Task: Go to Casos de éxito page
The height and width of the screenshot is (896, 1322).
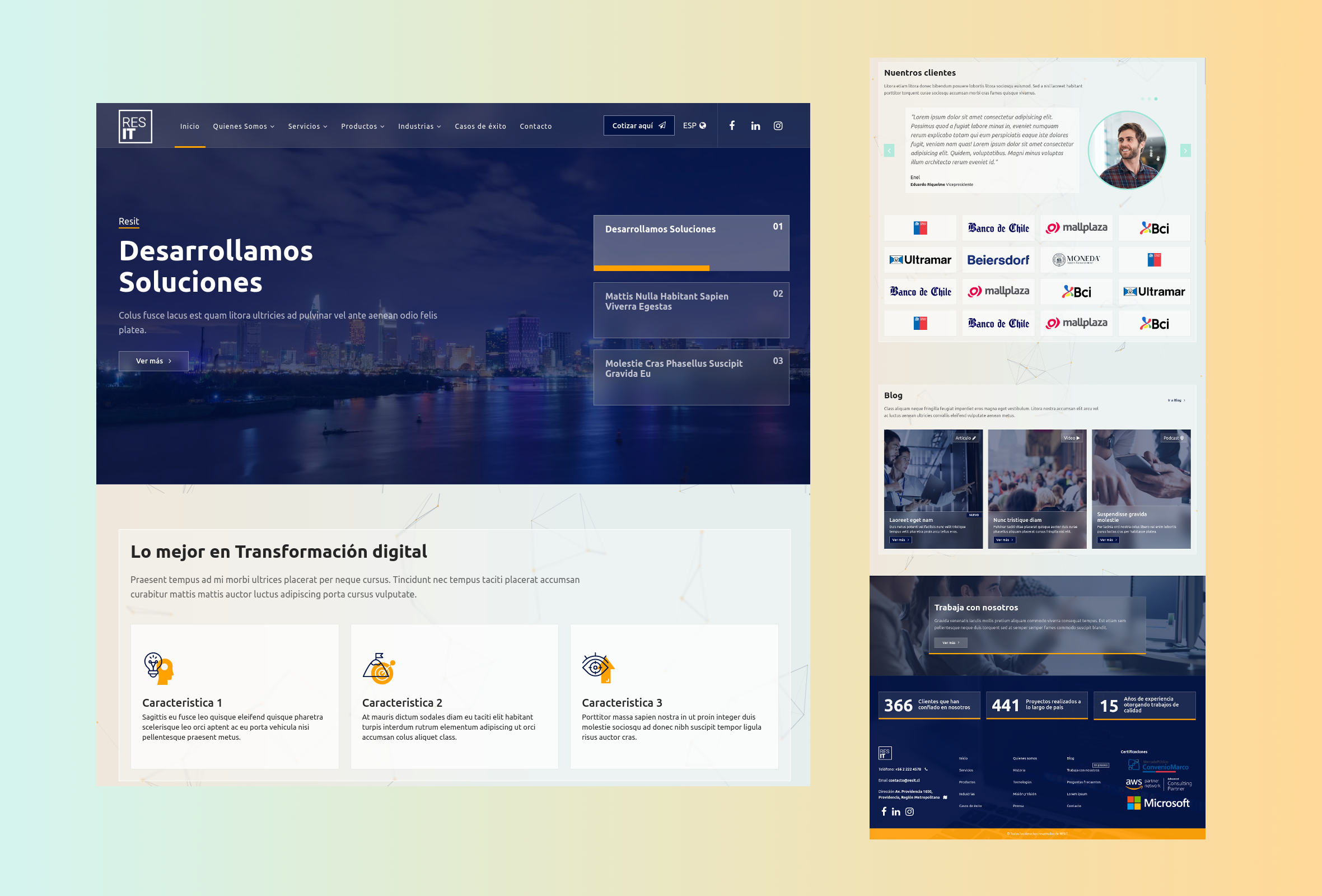Action: [480, 127]
